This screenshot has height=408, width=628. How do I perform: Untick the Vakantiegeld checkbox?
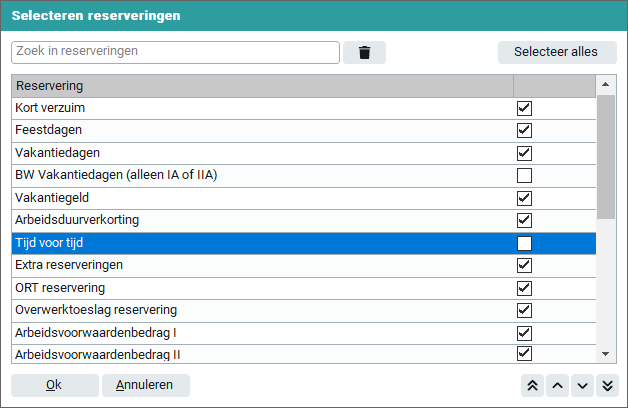tap(524, 198)
